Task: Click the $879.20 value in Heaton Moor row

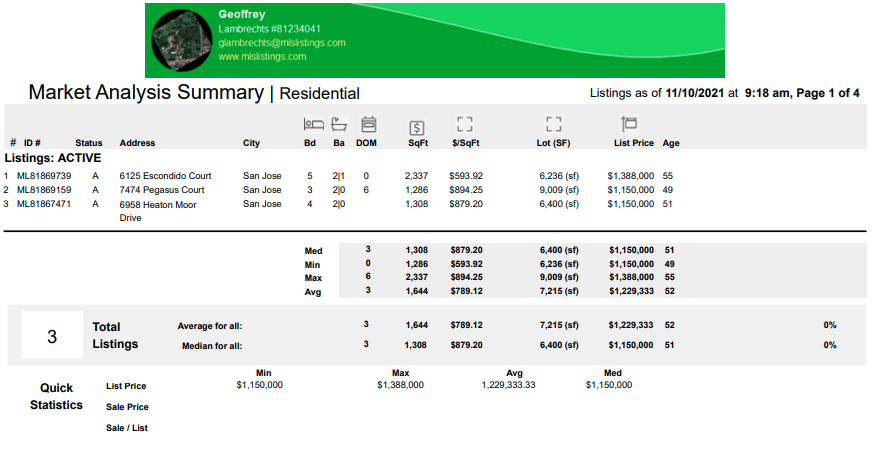Action: 466,204
